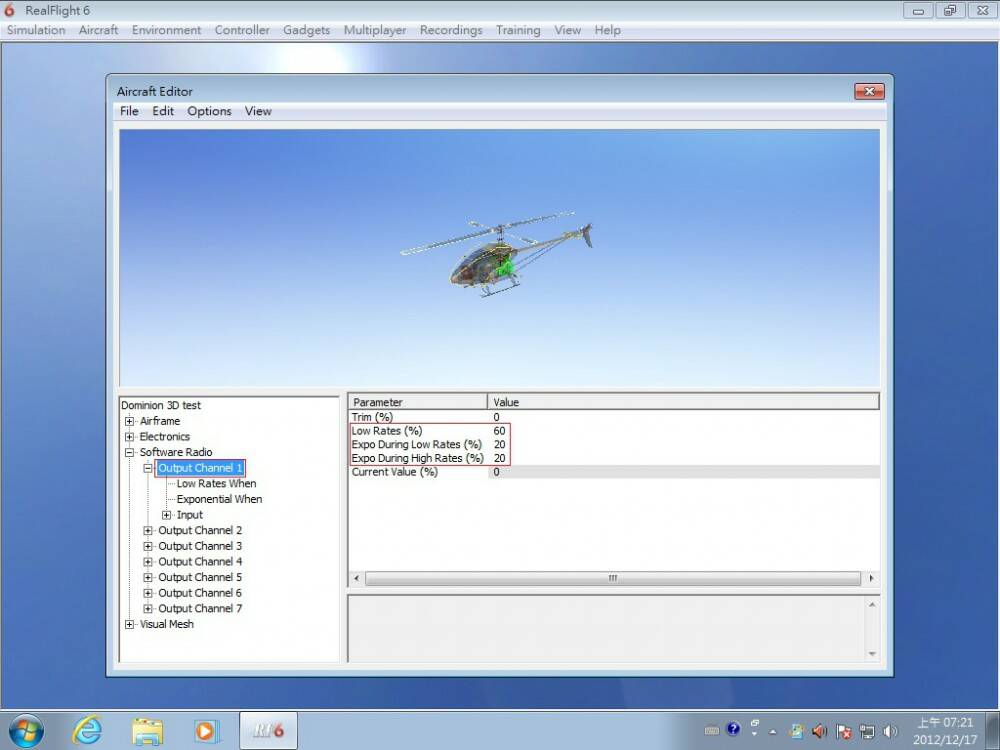
Task: Expand the Electronics tree node
Action: tap(129, 437)
